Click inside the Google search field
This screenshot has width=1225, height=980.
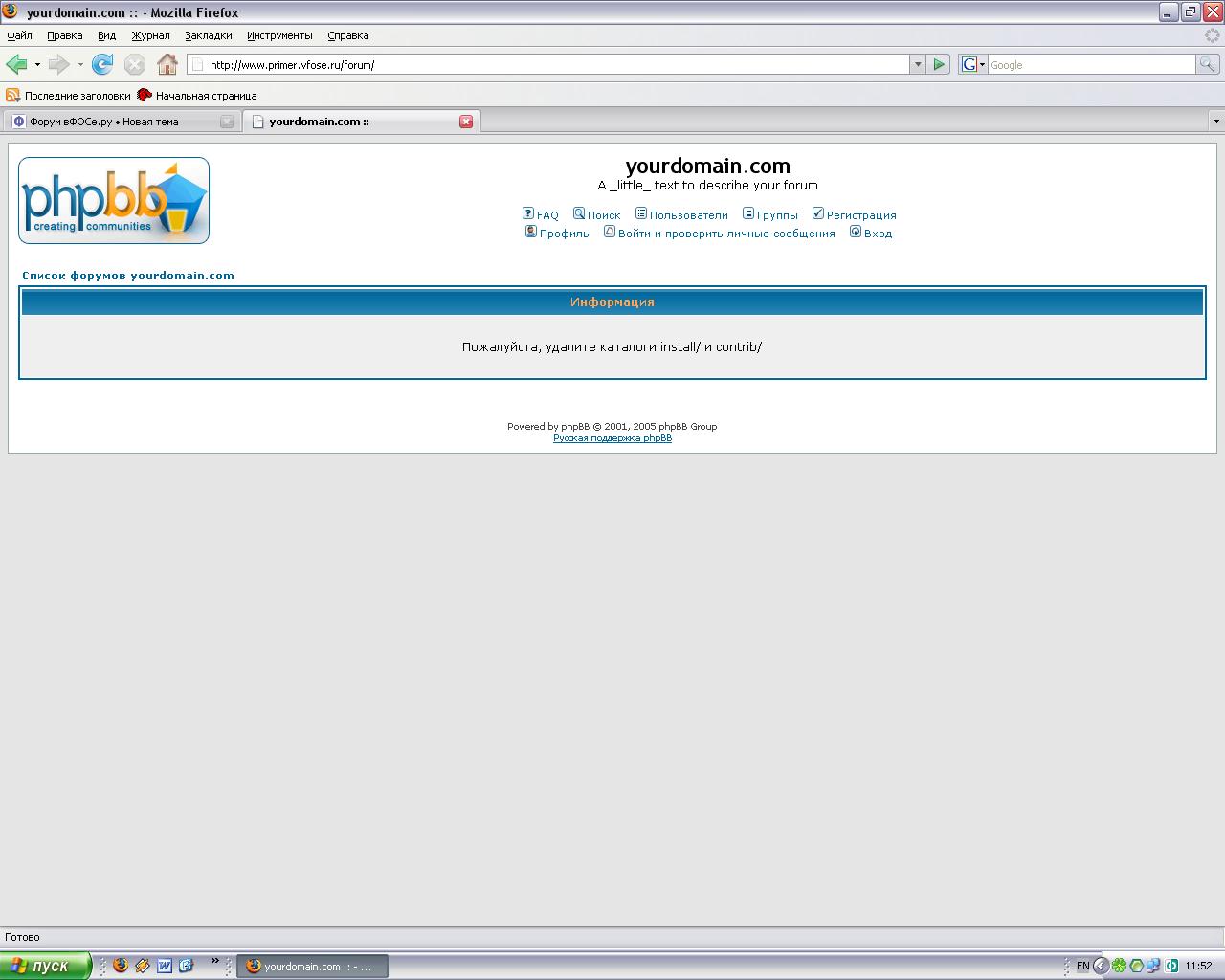point(1091,64)
